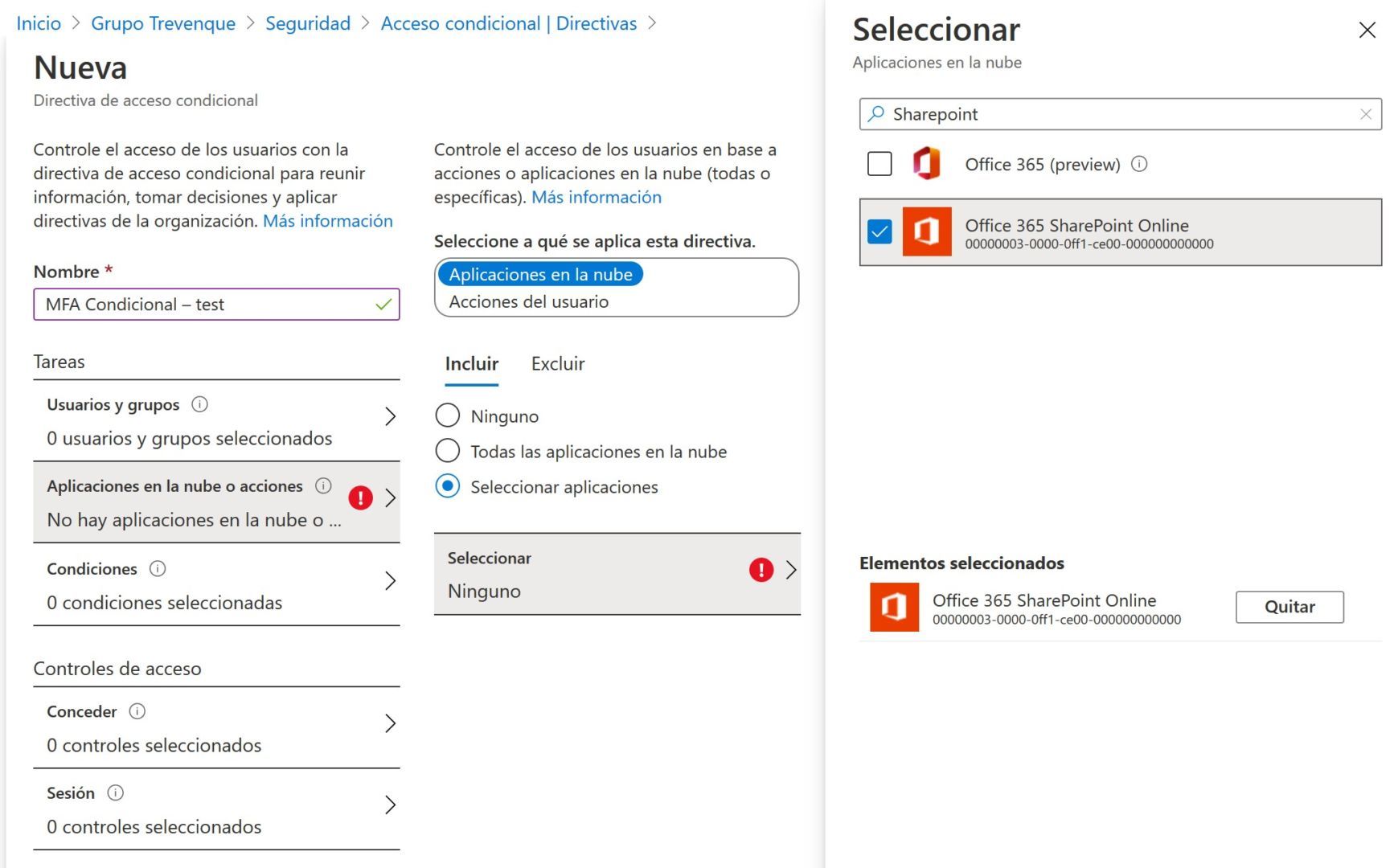Click the error badge on Aplicaciones en la nube o acciones
This screenshot has height=868, width=1394.
[360, 497]
